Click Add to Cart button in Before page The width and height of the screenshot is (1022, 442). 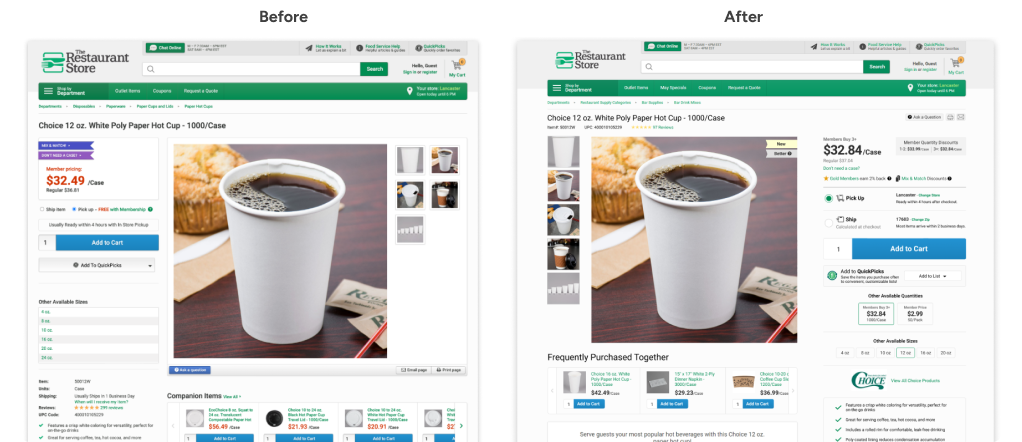(x=107, y=243)
